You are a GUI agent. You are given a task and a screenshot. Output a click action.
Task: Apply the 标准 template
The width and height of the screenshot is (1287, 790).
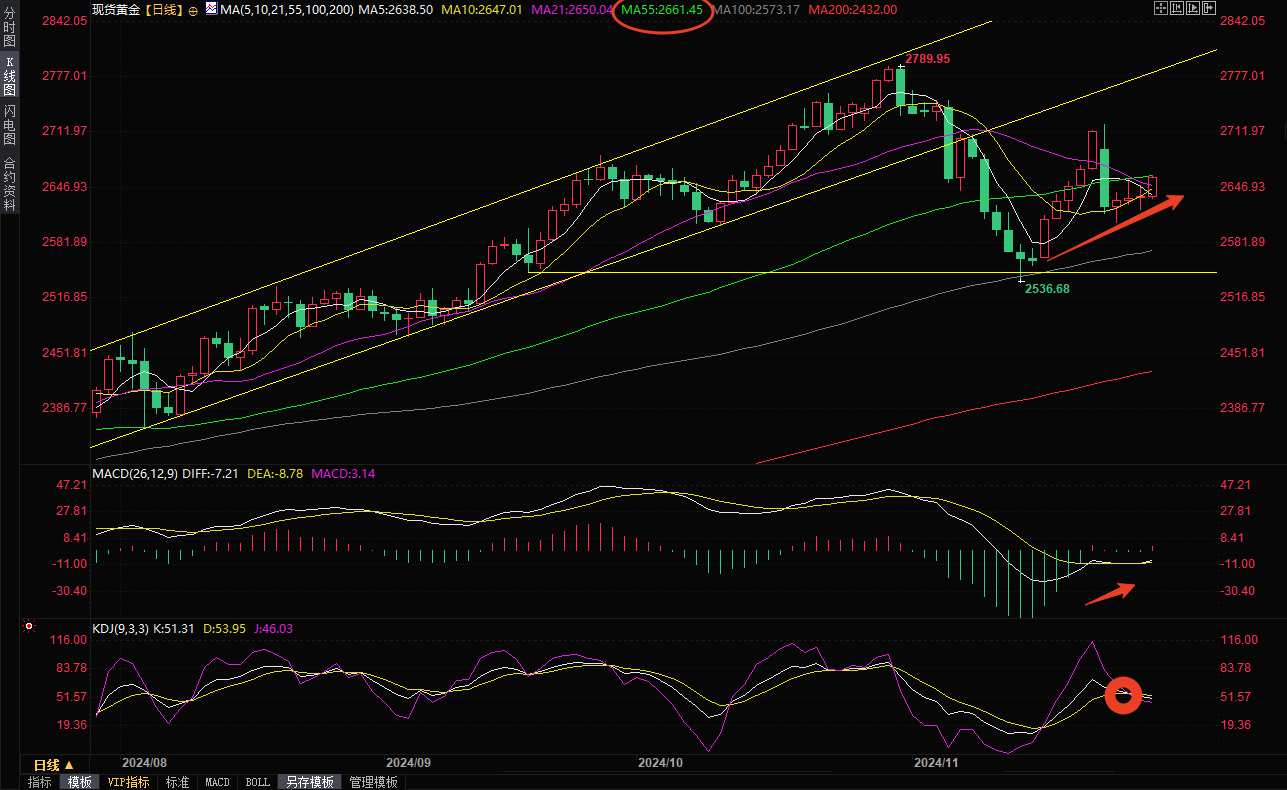pos(177,782)
